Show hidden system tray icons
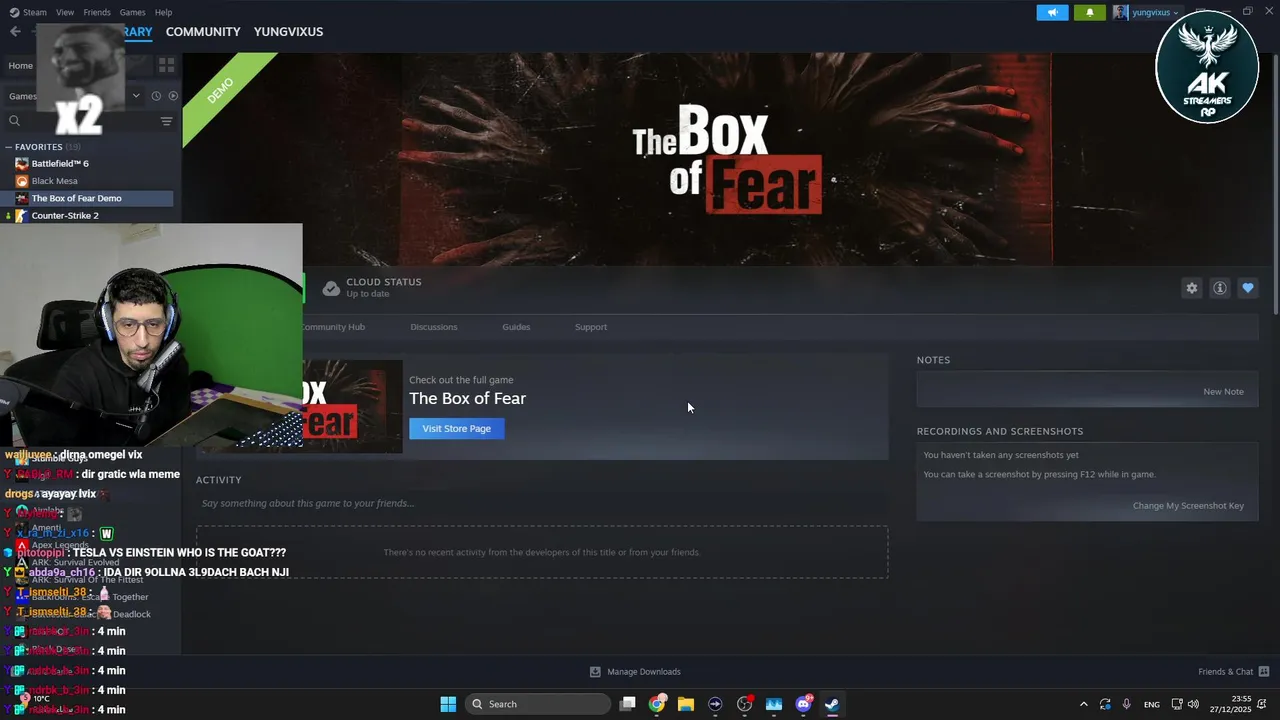 [1083, 704]
